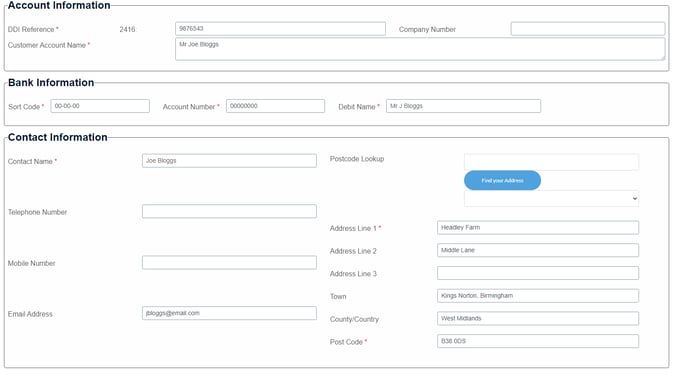Viewport: 688px width, 386px height.
Task: Click the Telephone Number field
Action: pyautogui.click(x=229, y=211)
